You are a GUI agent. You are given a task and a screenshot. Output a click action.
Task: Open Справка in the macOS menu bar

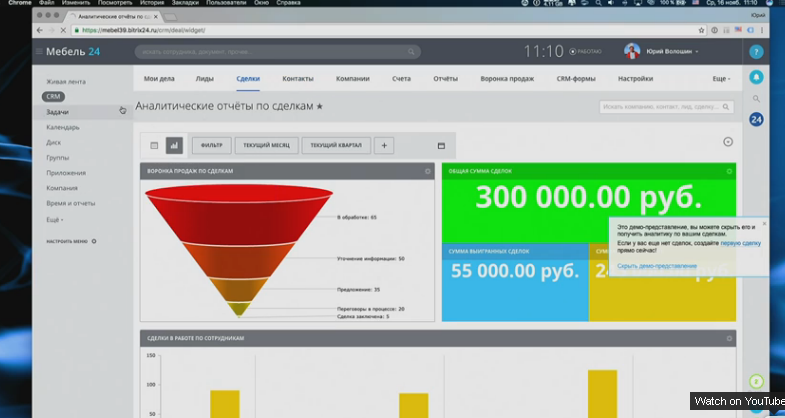pyautogui.click(x=288, y=3)
